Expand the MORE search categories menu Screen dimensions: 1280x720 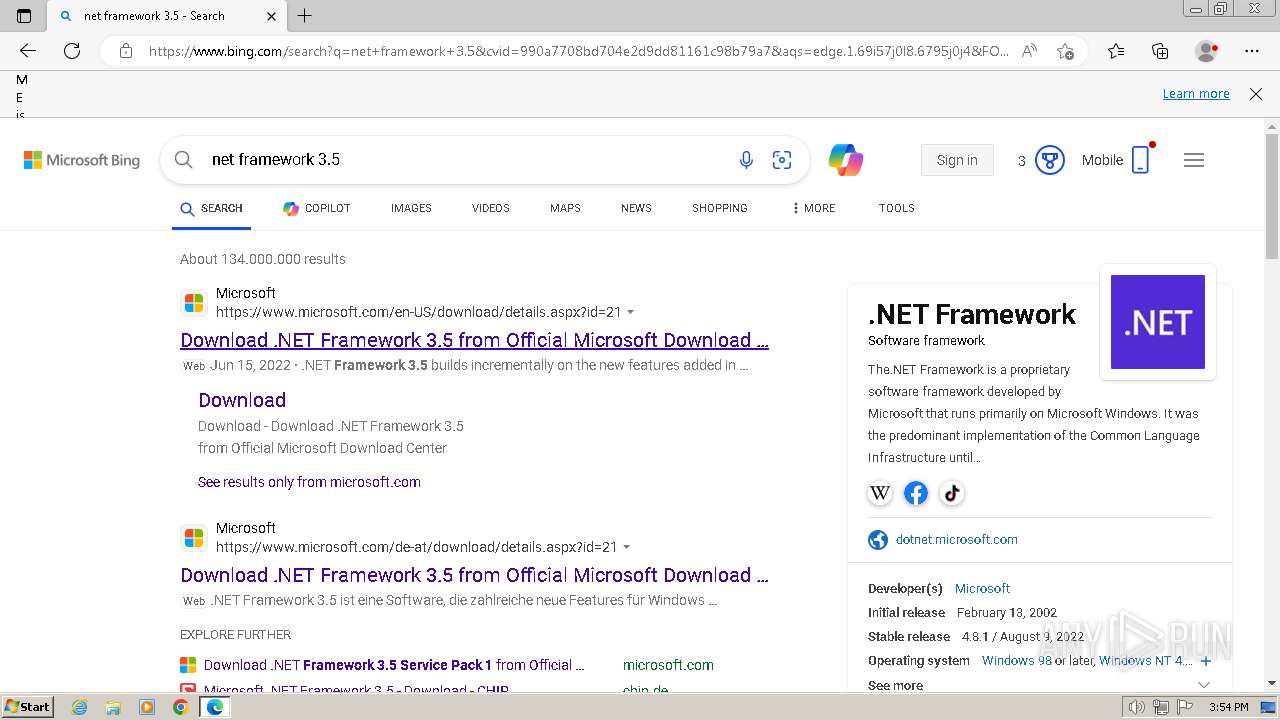(x=813, y=208)
